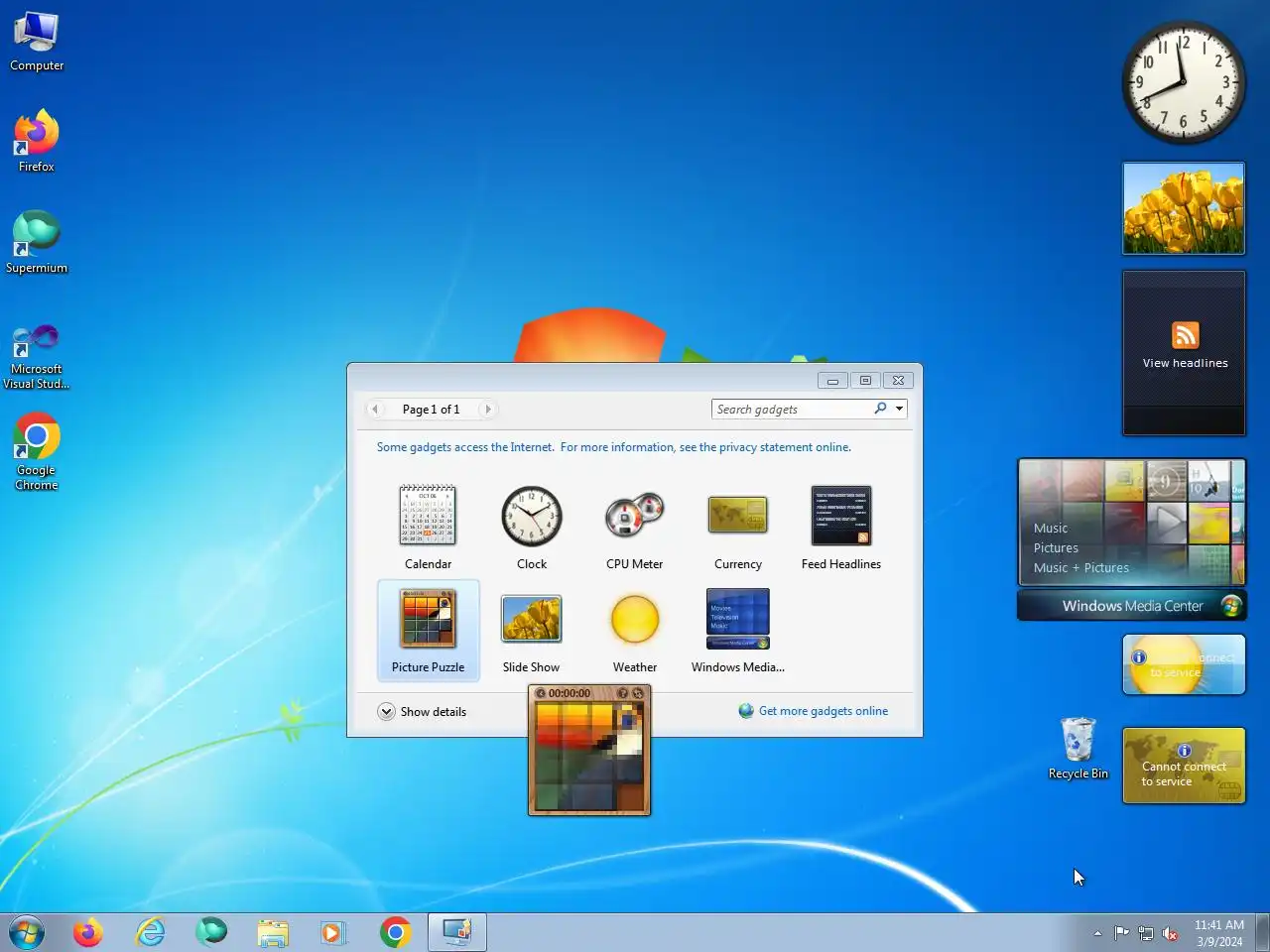Click the Windows Media Center banner button
This screenshot has width=1270, height=952.
click(1132, 606)
